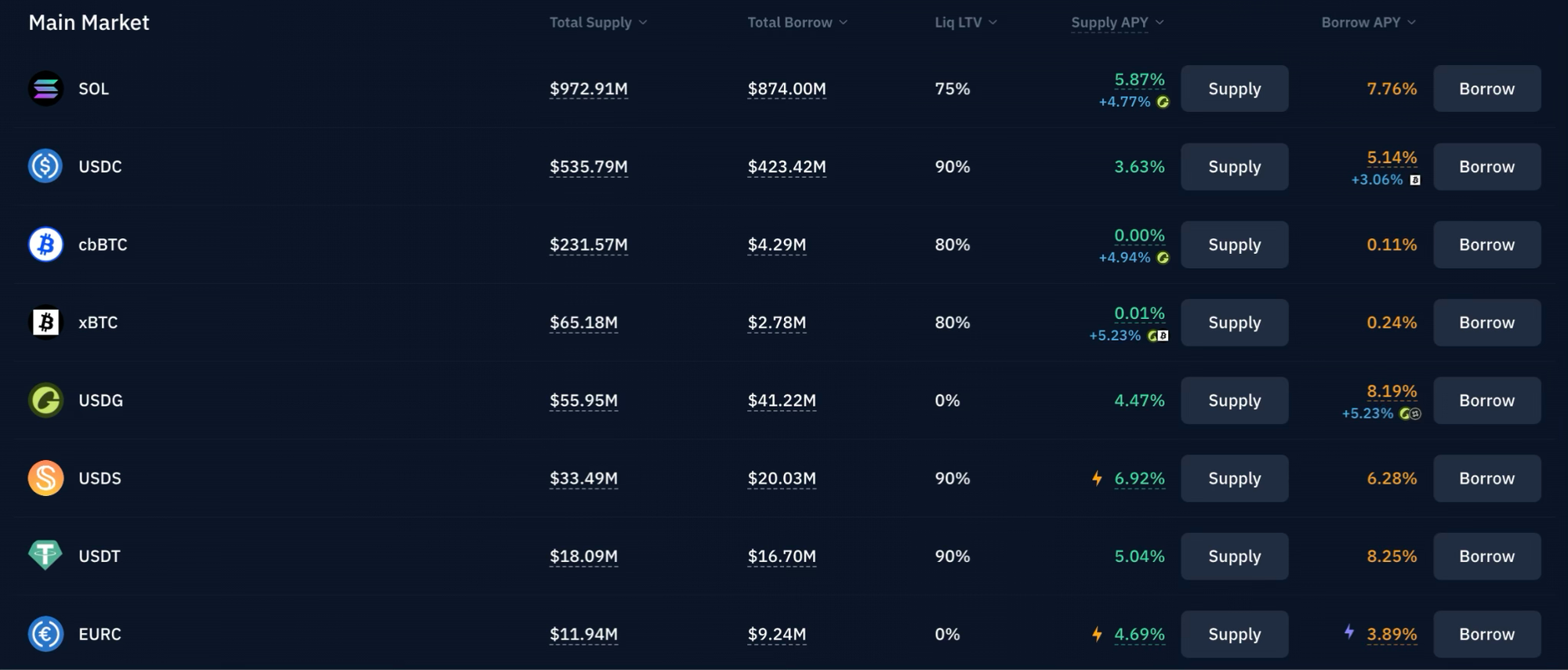This screenshot has height=670, width=1568.
Task: Click the USDS token icon
Action: pos(45,478)
